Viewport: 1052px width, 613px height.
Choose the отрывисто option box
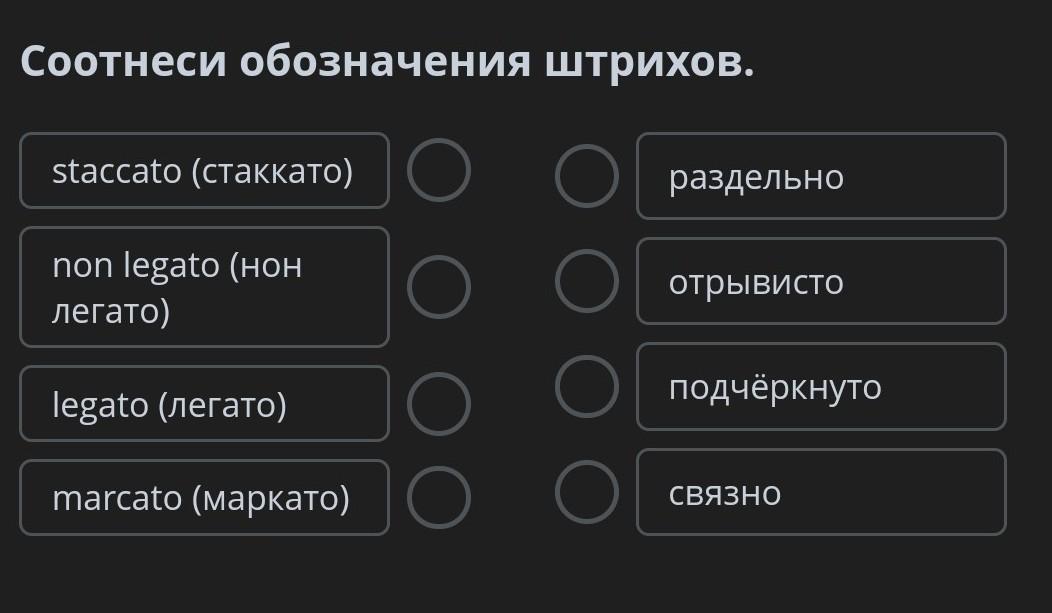coord(821,281)
